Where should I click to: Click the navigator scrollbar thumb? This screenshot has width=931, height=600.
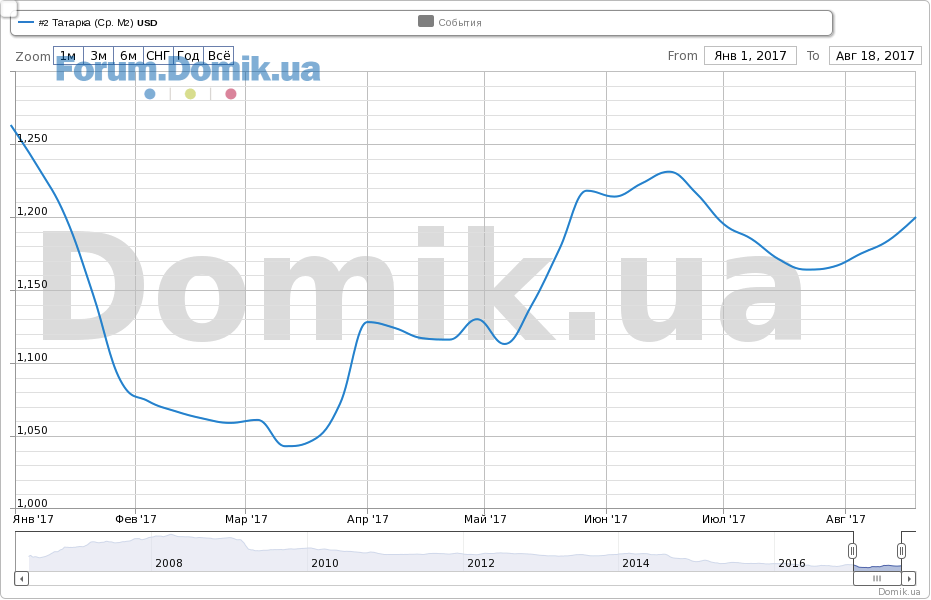tap(877, 578)
